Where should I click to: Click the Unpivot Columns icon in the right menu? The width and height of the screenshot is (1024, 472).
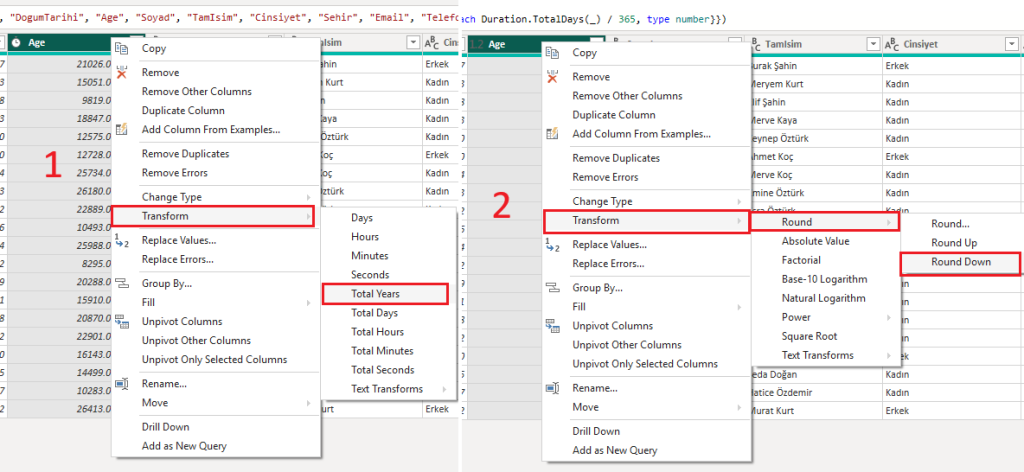[x=552, y=326]
